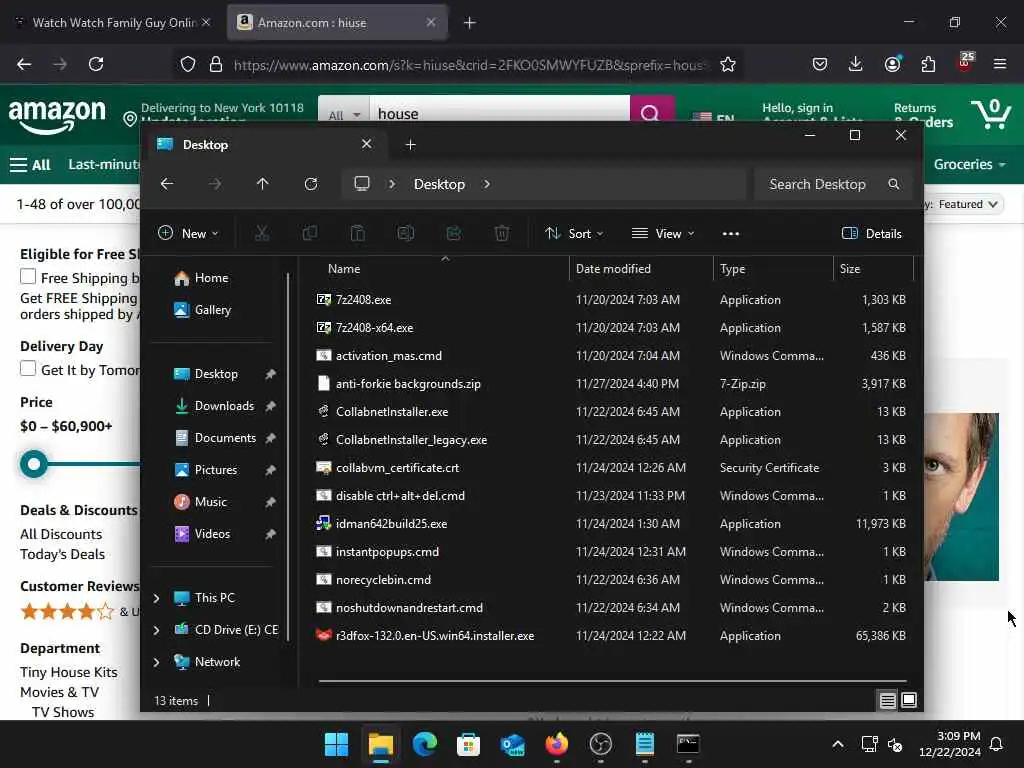The width and height of the screenshot is (1024, 768).
Task: Refresh the Desktop folder view
Action: tap(311, 184)
